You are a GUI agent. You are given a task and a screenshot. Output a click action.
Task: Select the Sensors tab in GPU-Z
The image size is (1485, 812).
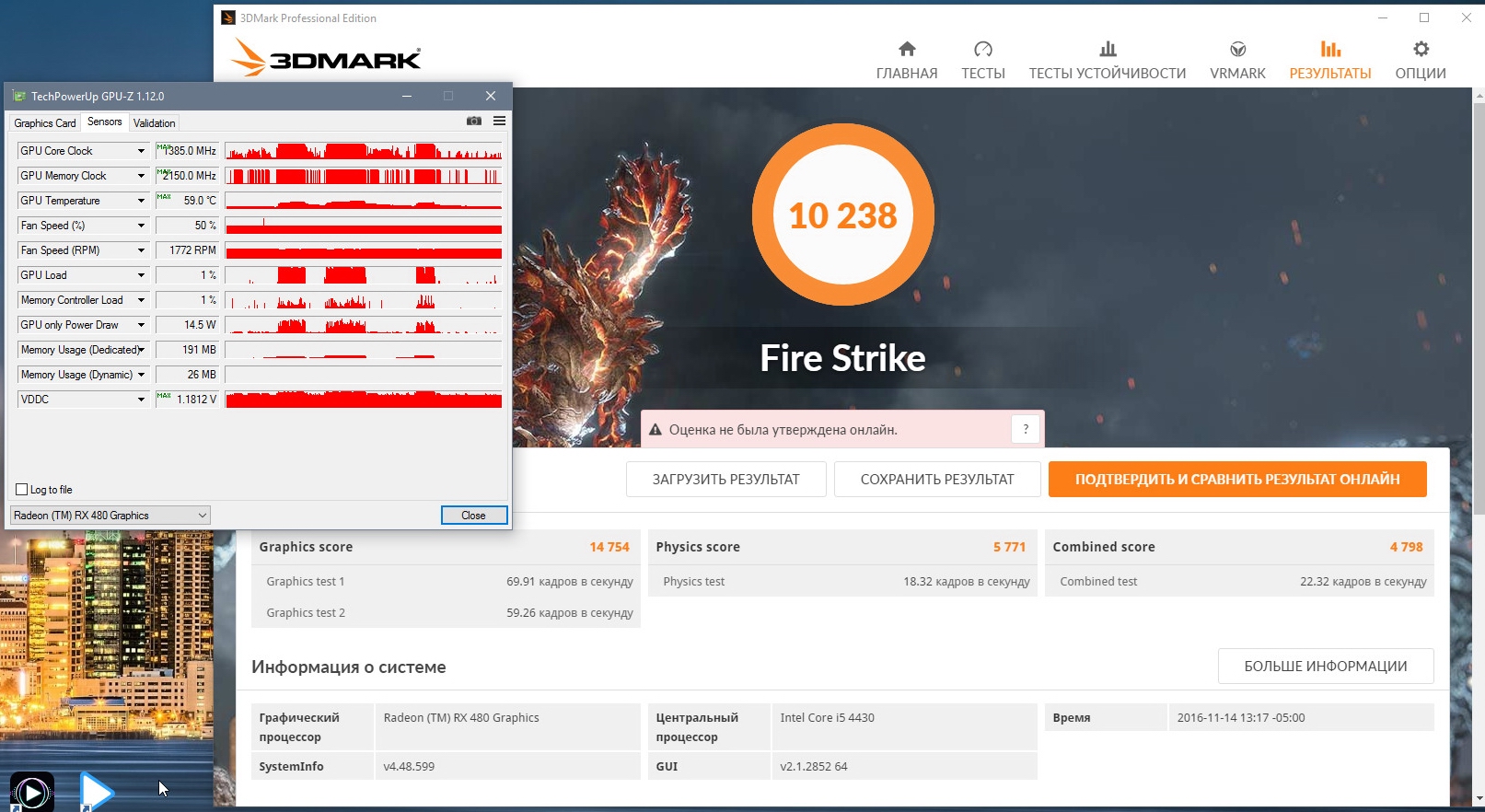(105, 122)
